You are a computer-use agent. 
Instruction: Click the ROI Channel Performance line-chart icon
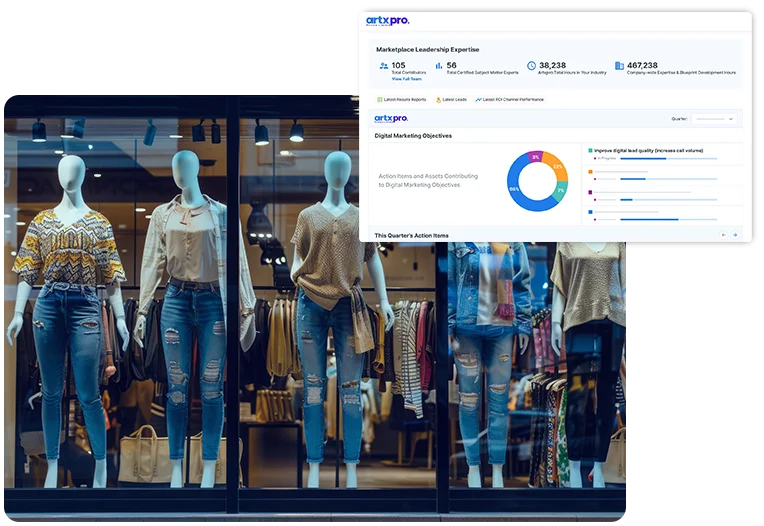click(478, 100)
